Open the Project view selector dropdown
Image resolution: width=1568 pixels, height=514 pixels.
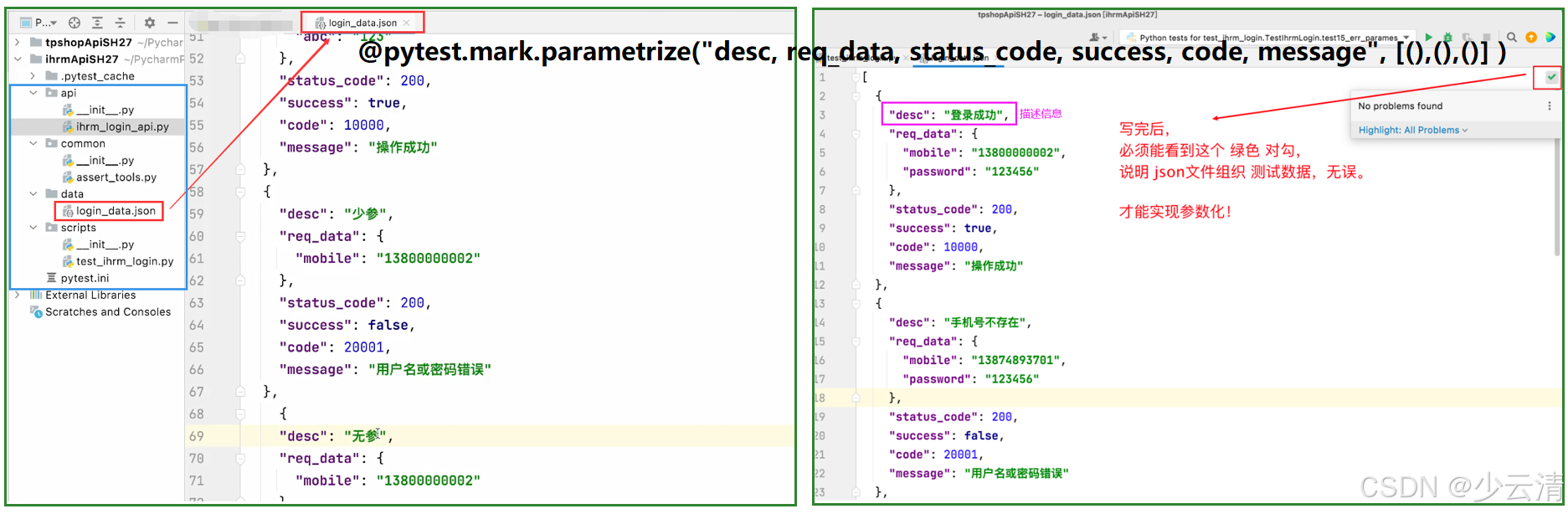39,23
